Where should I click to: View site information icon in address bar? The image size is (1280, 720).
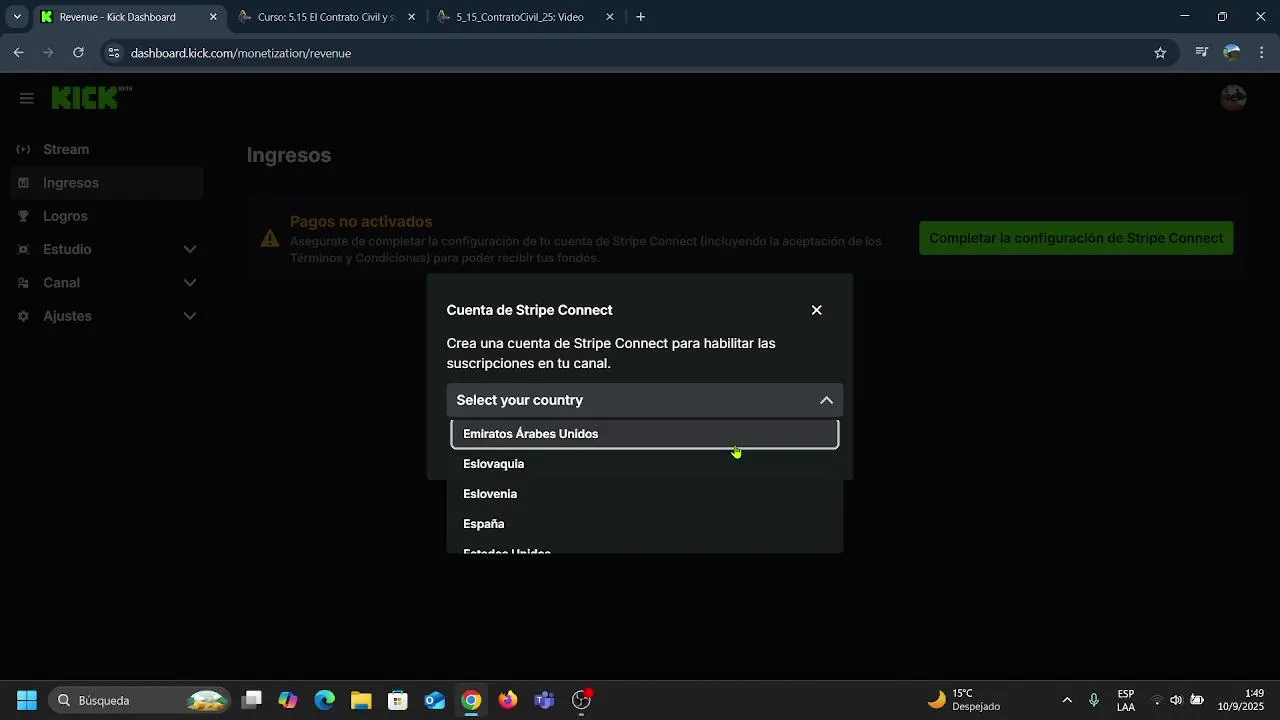click(x=114, y=53)
